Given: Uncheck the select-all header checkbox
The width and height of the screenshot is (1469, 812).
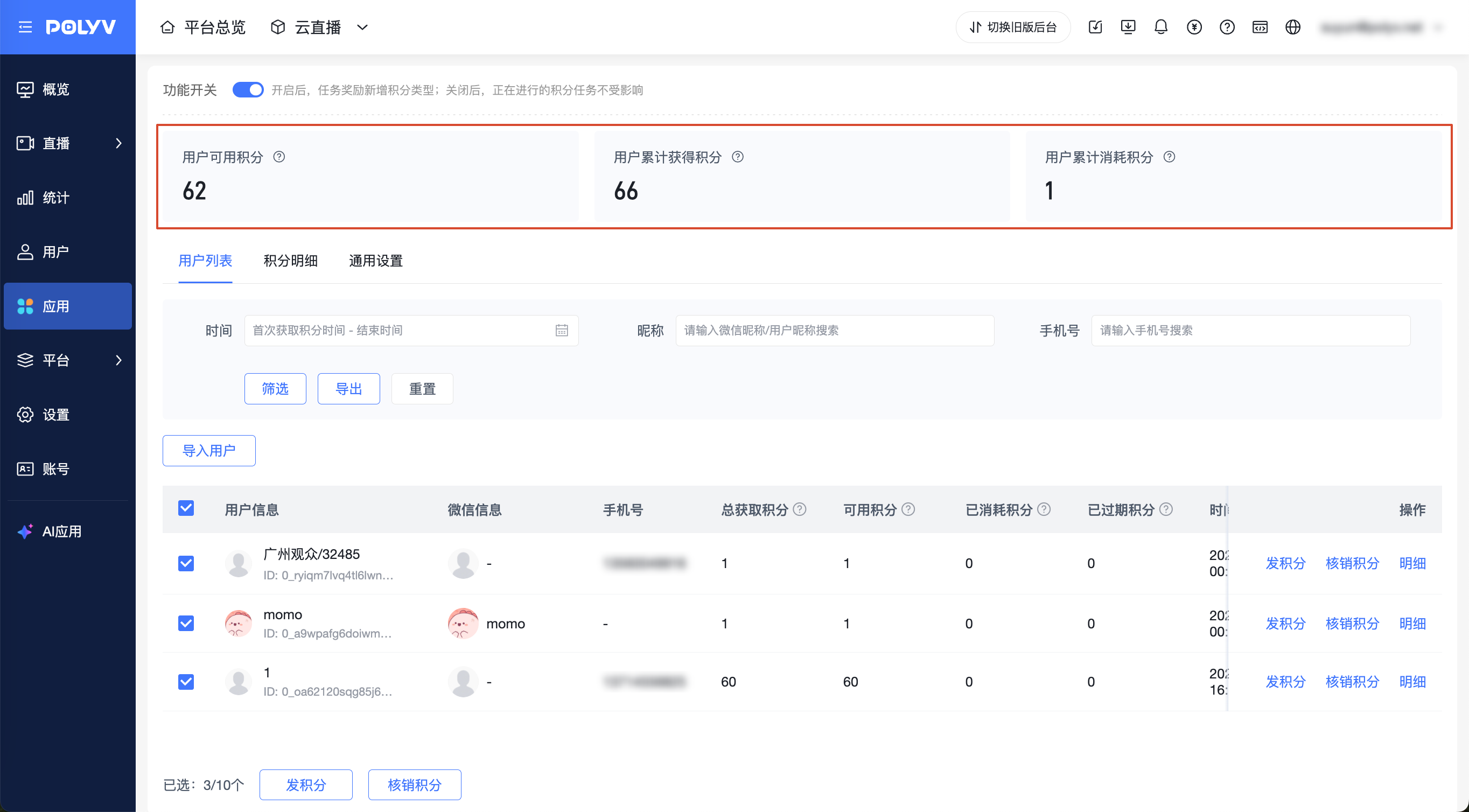Looking at the screenshot, I should coord(186,508).
